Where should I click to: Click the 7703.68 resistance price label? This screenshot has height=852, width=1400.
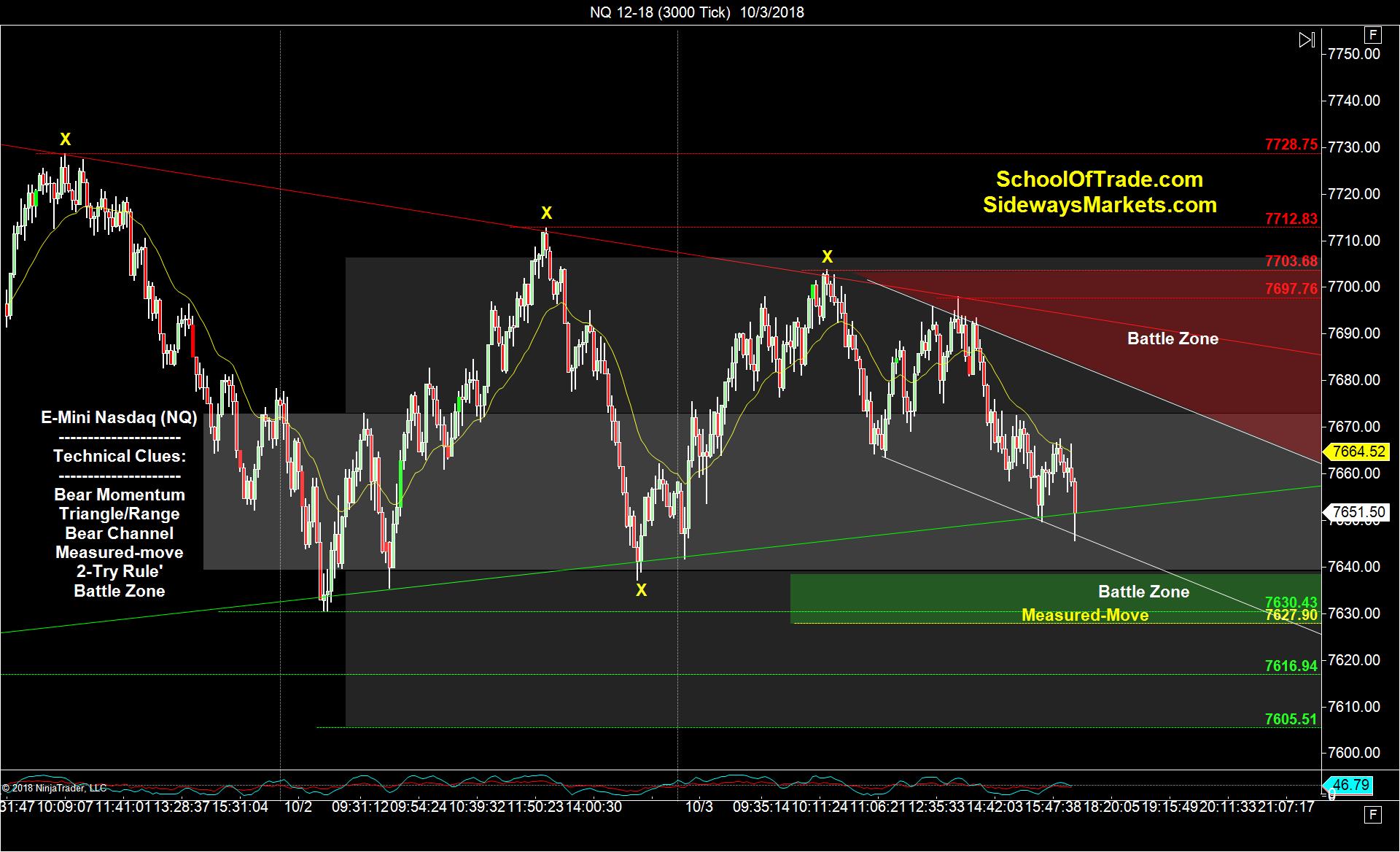point(1291,261)
